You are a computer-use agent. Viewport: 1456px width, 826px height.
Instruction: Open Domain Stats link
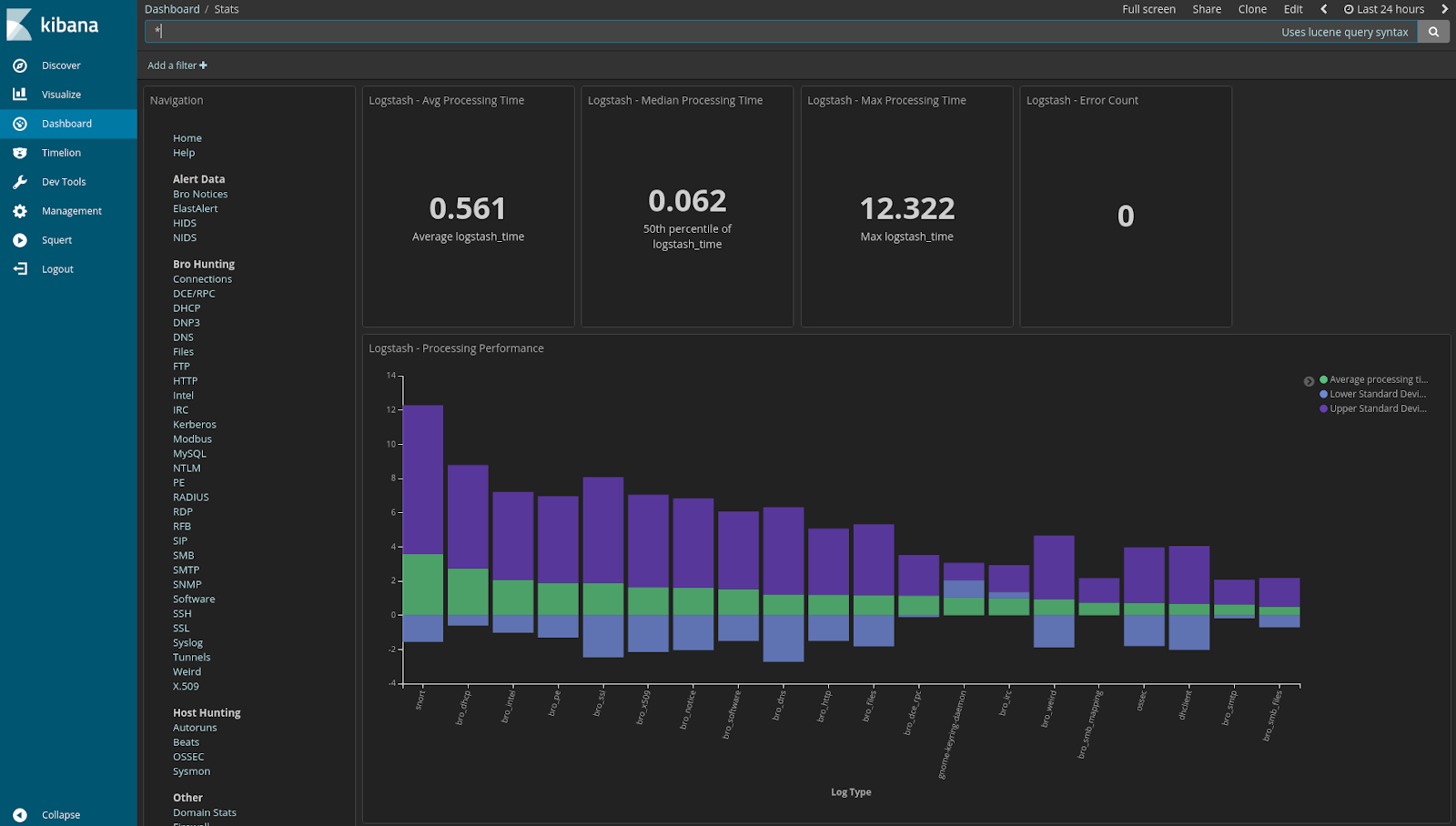point(205,813)
